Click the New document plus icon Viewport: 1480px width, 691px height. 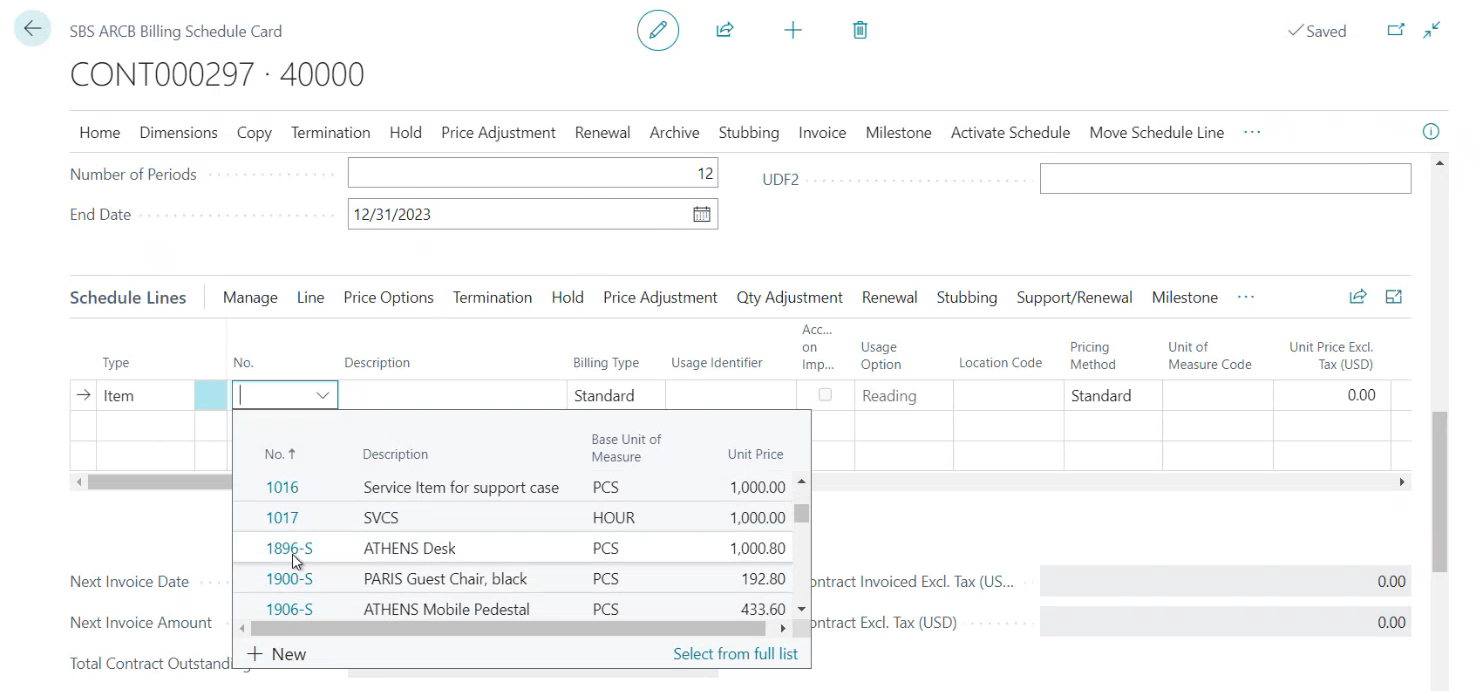[793, 30]
